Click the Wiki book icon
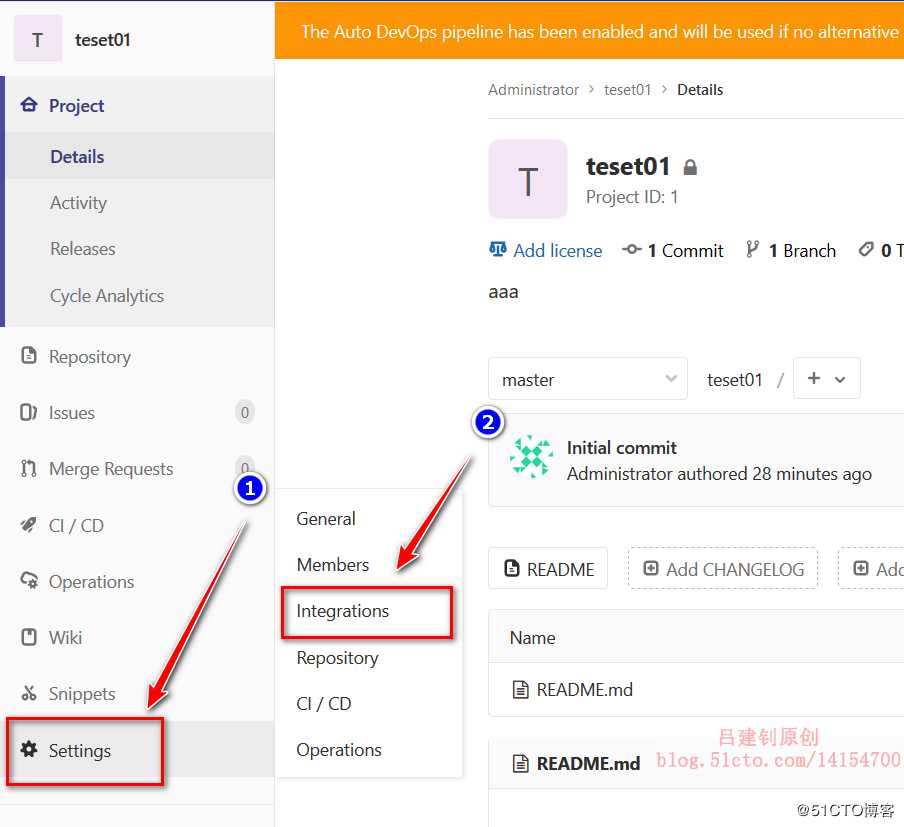Image resolution: width=904 pixels, height=827 pixels. coord(29,637)
